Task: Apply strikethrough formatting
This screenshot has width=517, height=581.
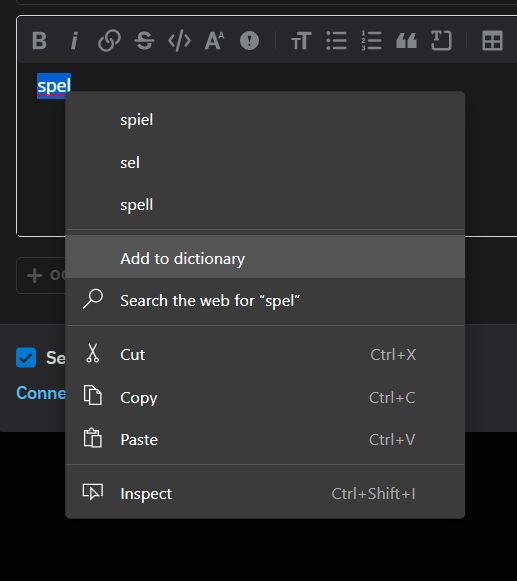Action: 144,40
